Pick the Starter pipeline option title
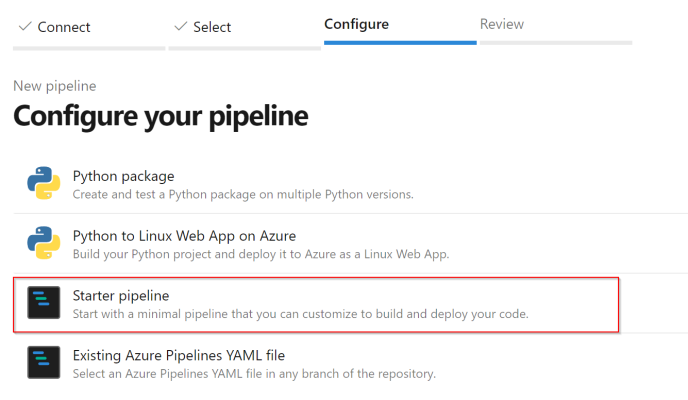This screenshot has height=400, width=688. coord(121,296)
